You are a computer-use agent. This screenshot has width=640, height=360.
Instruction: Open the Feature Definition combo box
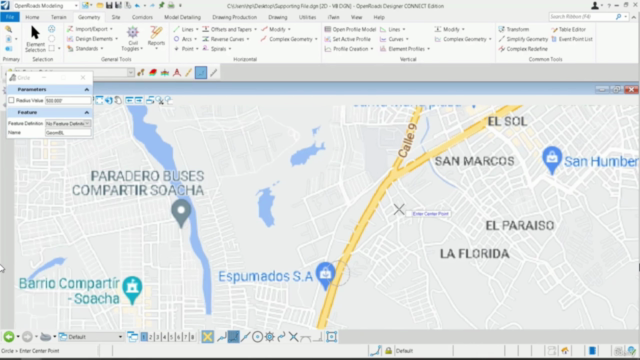coord(68,123)
